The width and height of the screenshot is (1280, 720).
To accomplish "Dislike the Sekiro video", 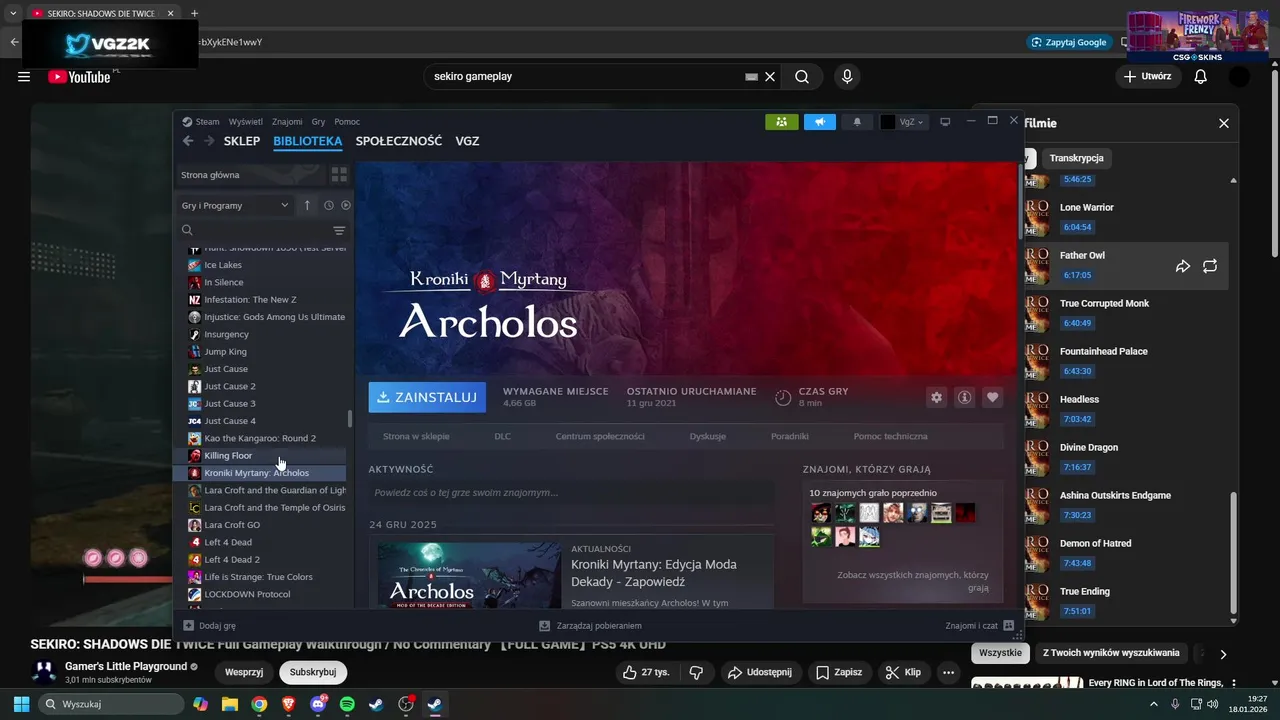I will [x=697, y=672].
